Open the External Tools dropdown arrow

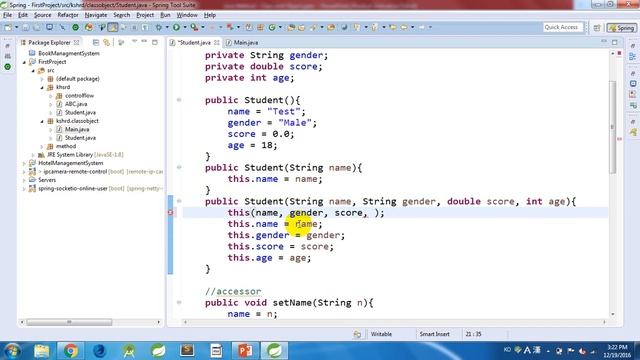point(203,27)
